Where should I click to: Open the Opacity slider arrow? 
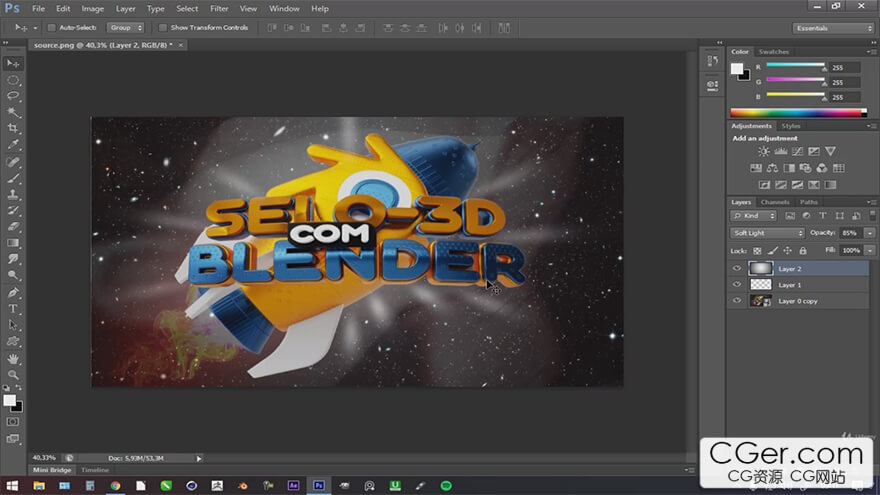pyautogui.click(x=869, y=233)
